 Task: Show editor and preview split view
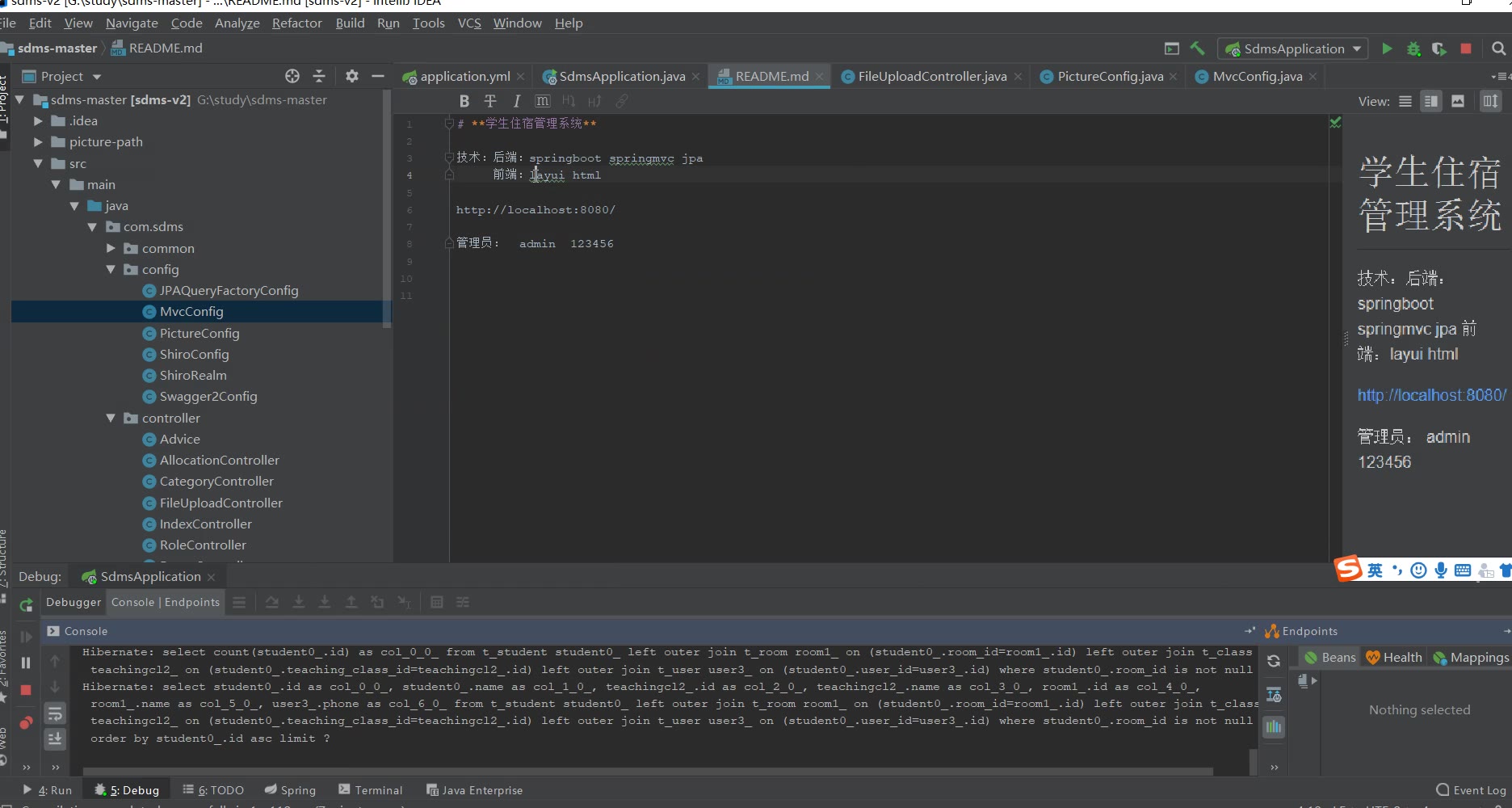click(x=1431, y=101)
